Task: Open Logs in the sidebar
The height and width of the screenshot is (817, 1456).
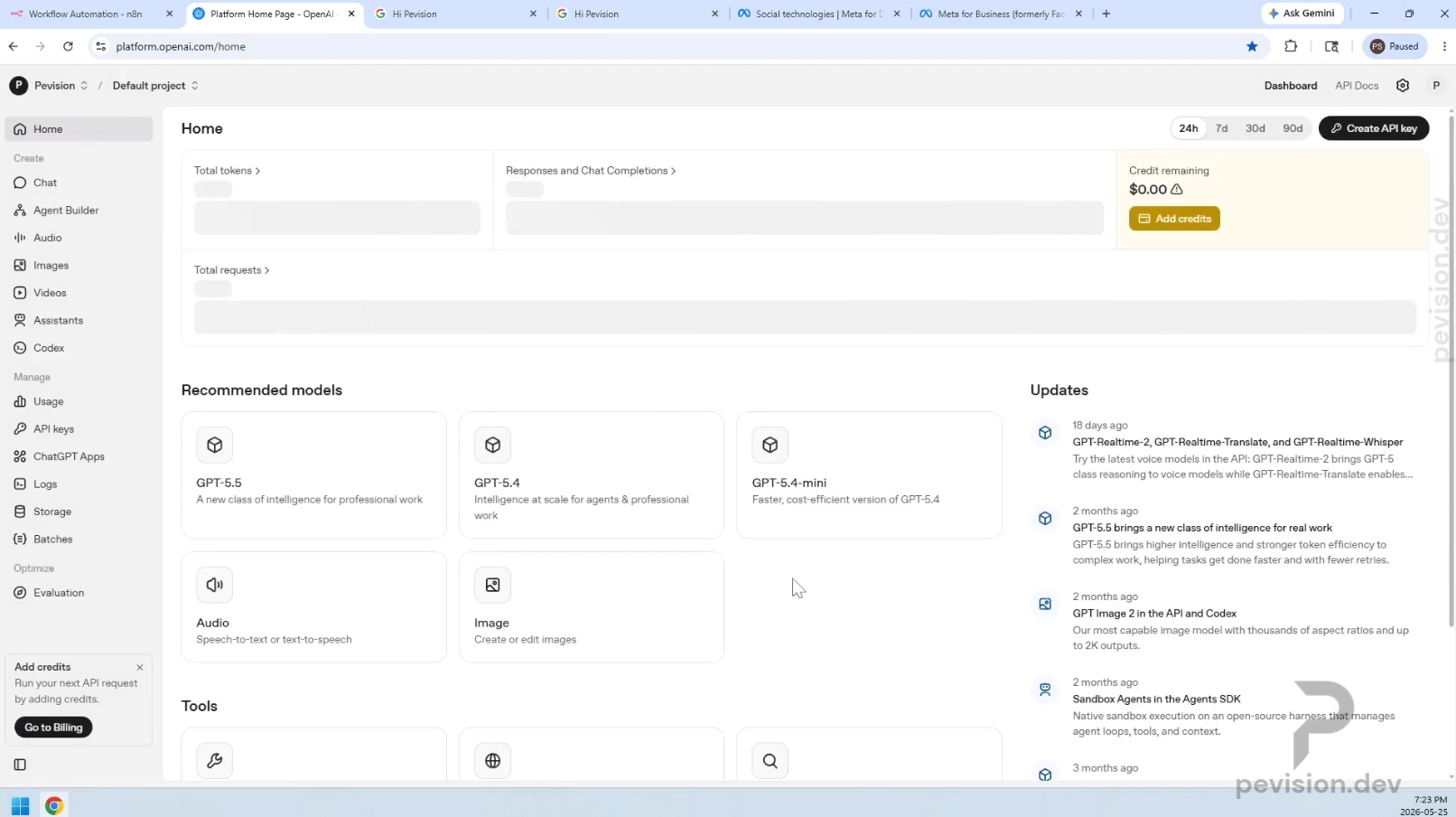Action: pos(79,484)
